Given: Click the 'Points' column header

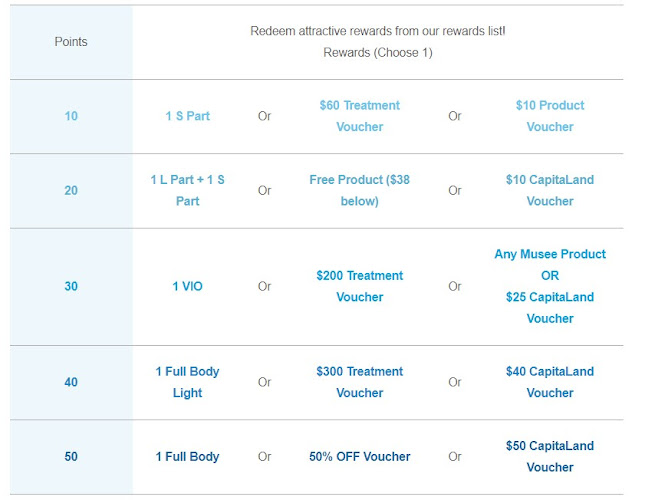Looking at the screenshot, I should [71, 42].
